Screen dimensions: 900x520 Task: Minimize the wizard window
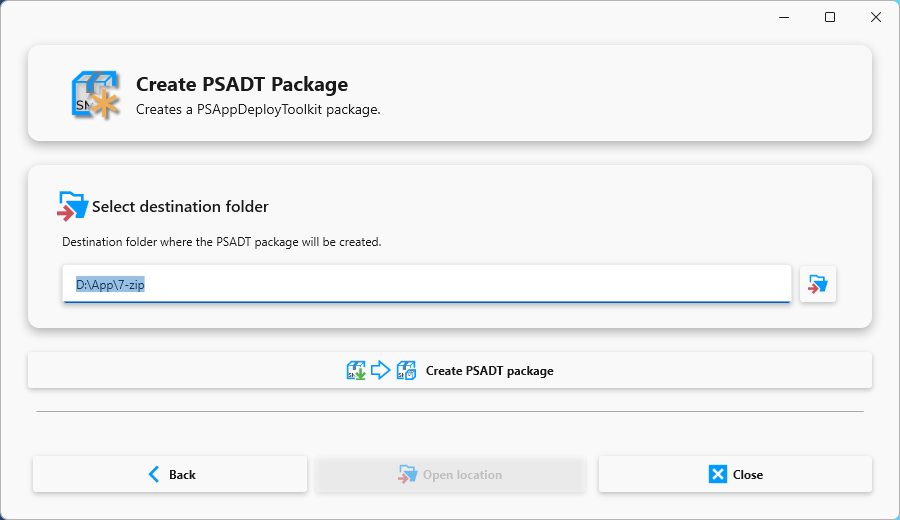[x=784, y=17]
